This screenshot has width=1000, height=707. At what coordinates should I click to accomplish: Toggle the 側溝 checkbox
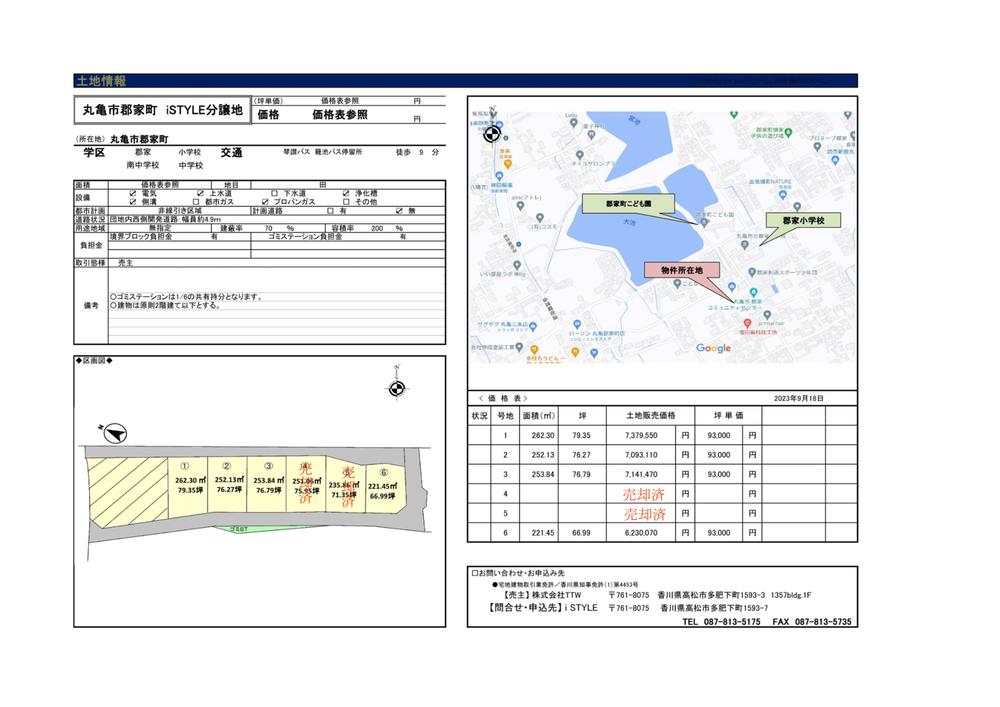pos(133,201)
